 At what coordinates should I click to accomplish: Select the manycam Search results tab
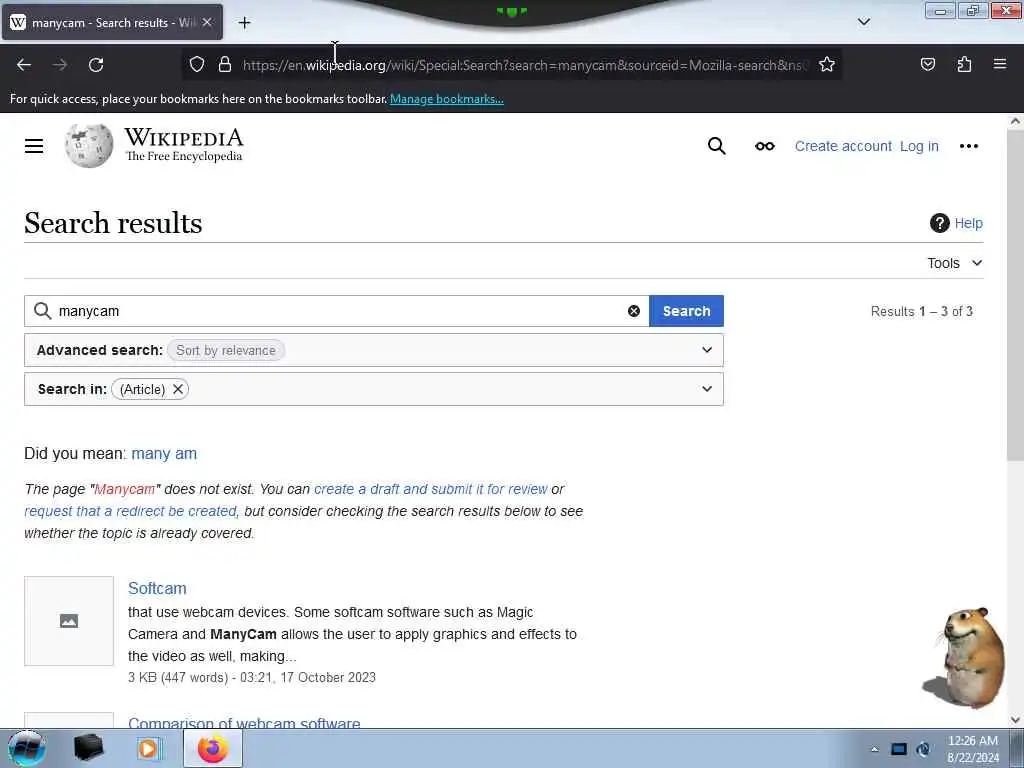(112, 22)
